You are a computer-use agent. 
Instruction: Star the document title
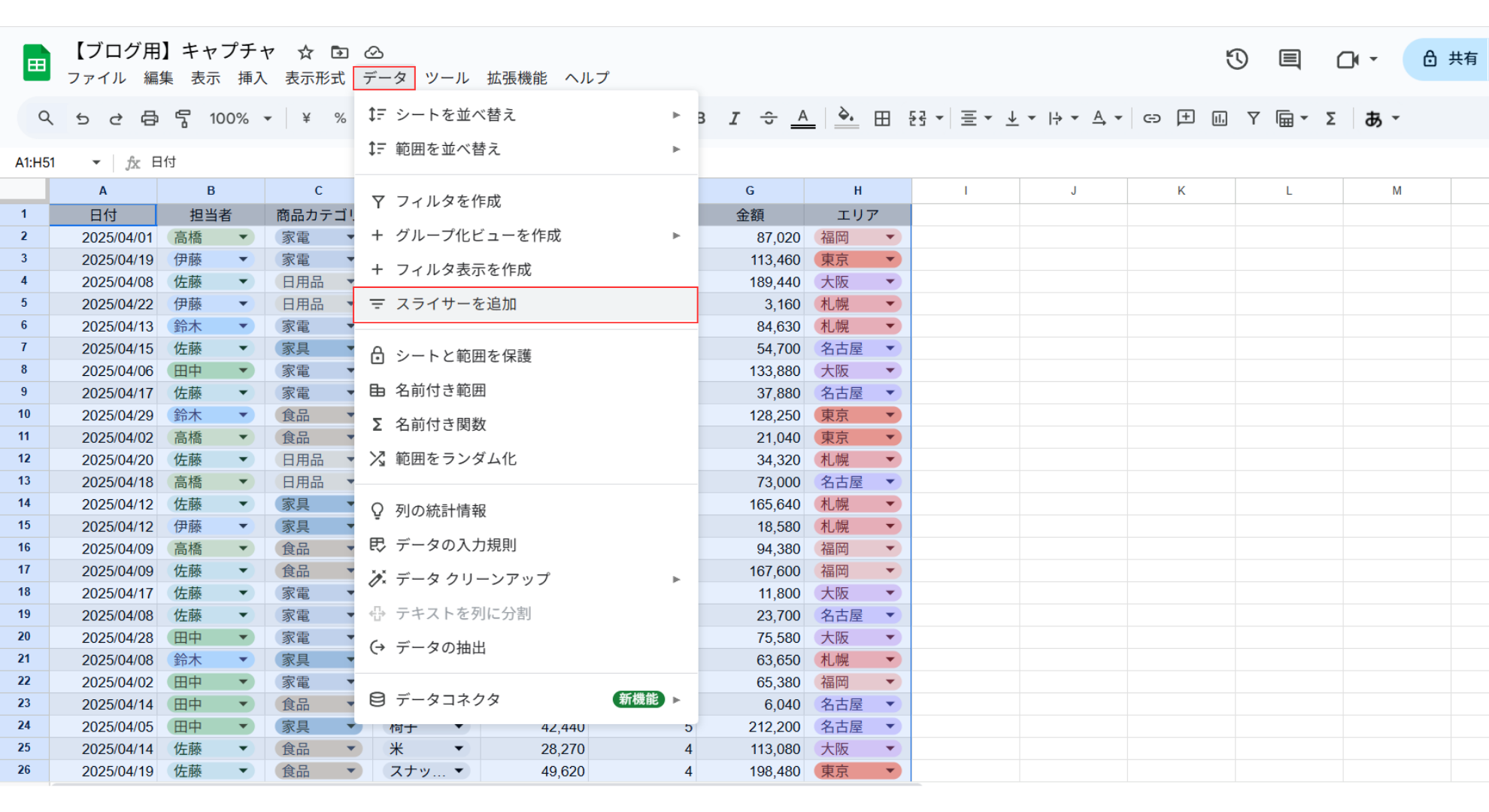(x=305, y=52)
